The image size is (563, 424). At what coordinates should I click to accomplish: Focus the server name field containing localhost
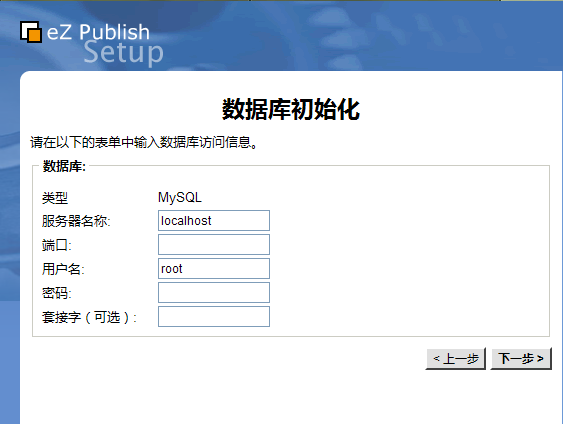pyautogui.click(x=214, y=220)
